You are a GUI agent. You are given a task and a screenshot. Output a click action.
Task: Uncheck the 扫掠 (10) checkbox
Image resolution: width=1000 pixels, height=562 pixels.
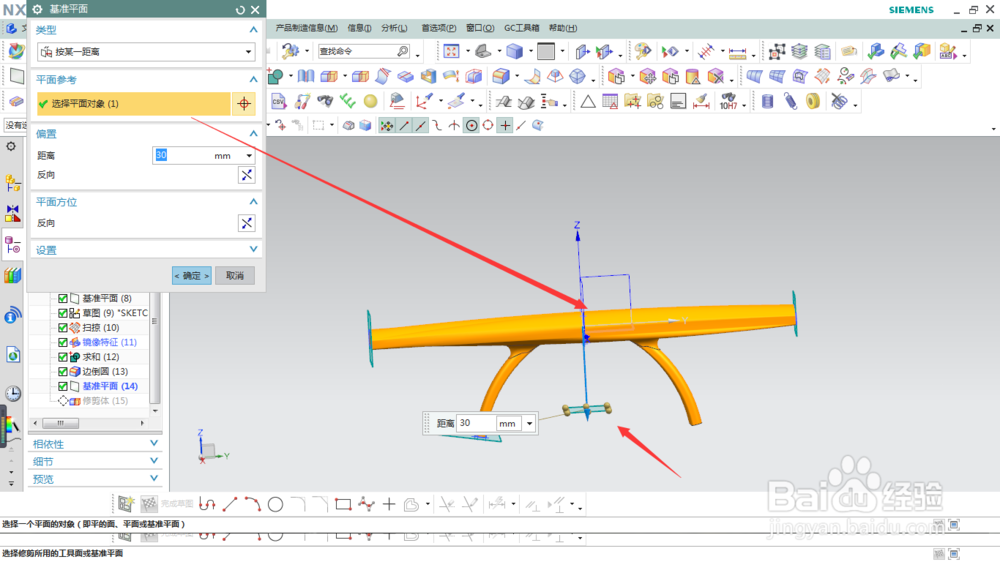(x=62, y=327)
